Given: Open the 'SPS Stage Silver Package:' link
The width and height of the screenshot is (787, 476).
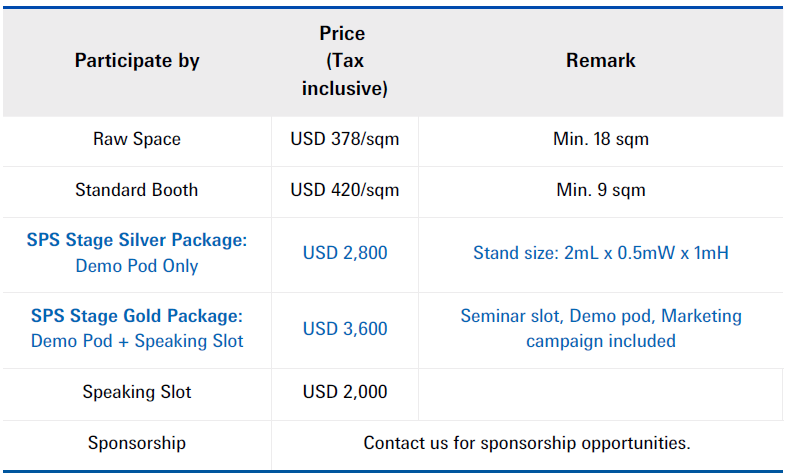Looking at the screenshot, I should 137,240.
